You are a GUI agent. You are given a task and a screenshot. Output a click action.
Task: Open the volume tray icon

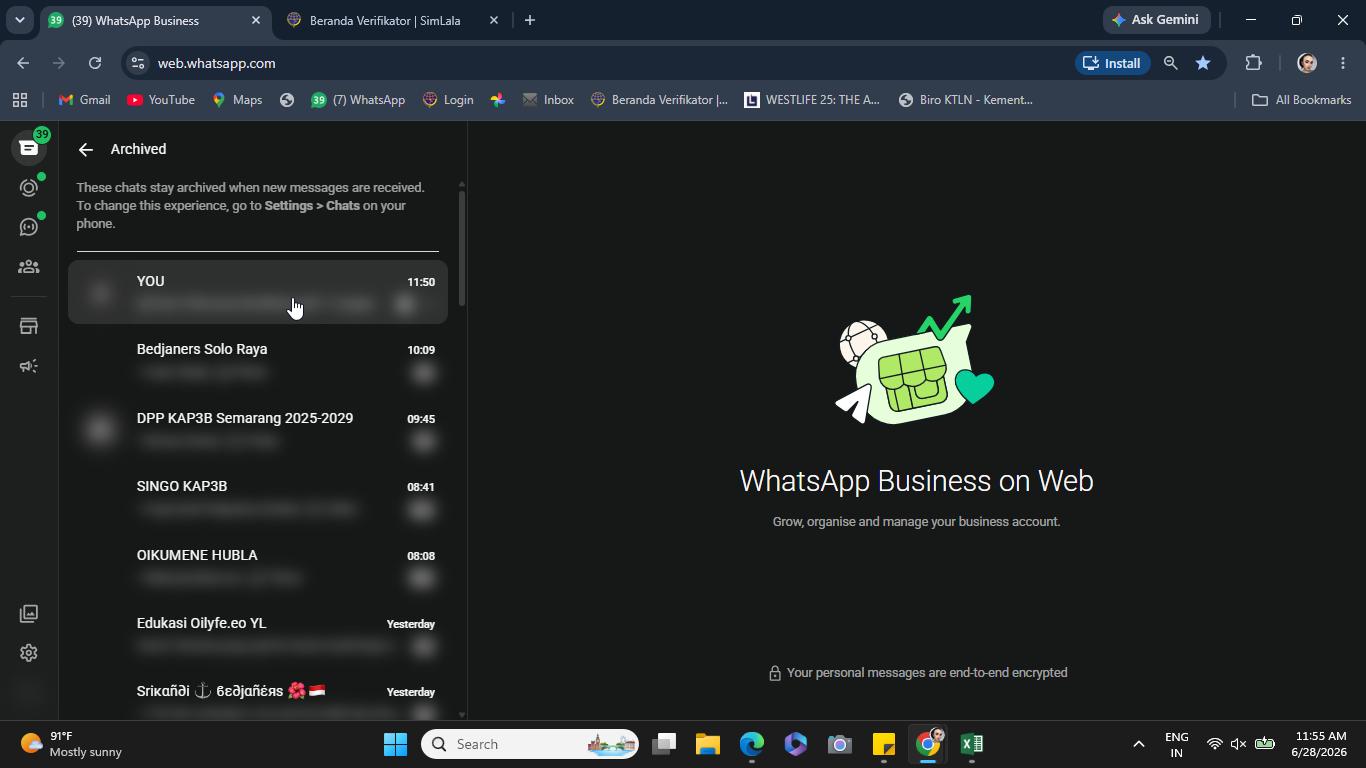[x=1239, y=744]
